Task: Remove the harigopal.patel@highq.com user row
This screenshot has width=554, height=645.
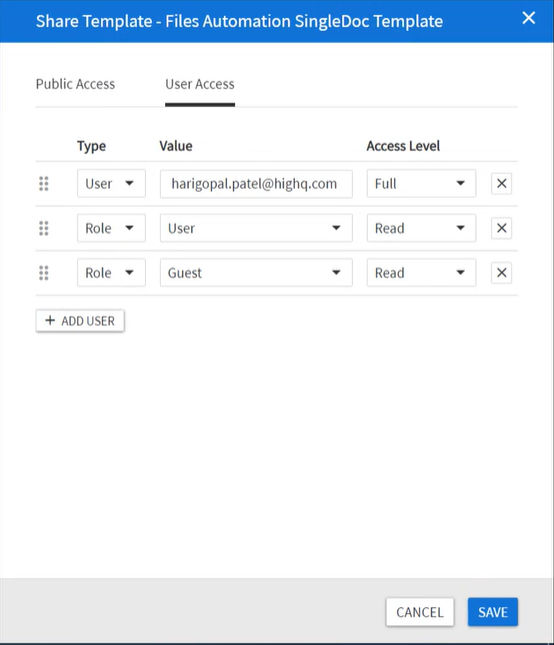Action: (x=501, y=183)
